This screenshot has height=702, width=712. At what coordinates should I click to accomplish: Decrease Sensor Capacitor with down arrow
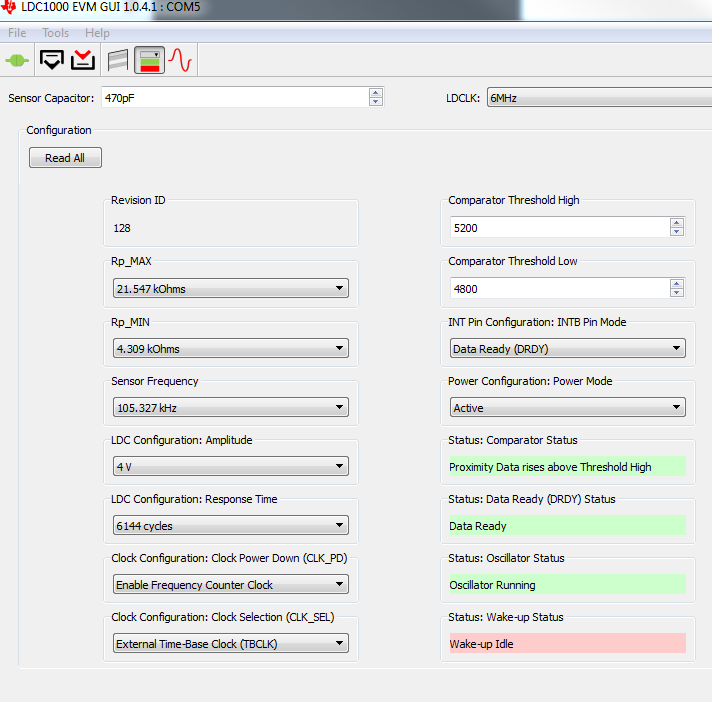(x=376, y=102)
